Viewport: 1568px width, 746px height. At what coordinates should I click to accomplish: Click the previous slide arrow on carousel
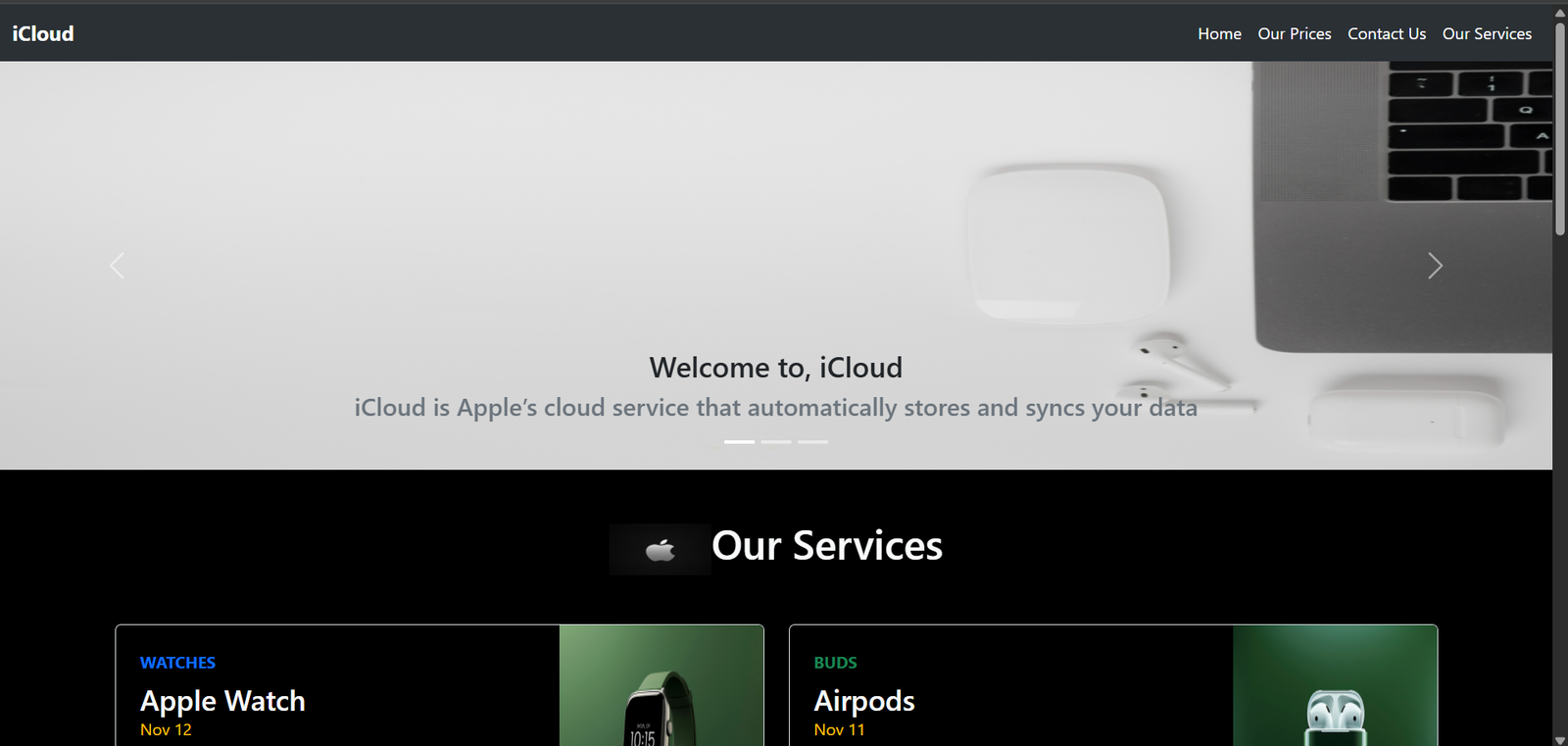pos(117,266)
